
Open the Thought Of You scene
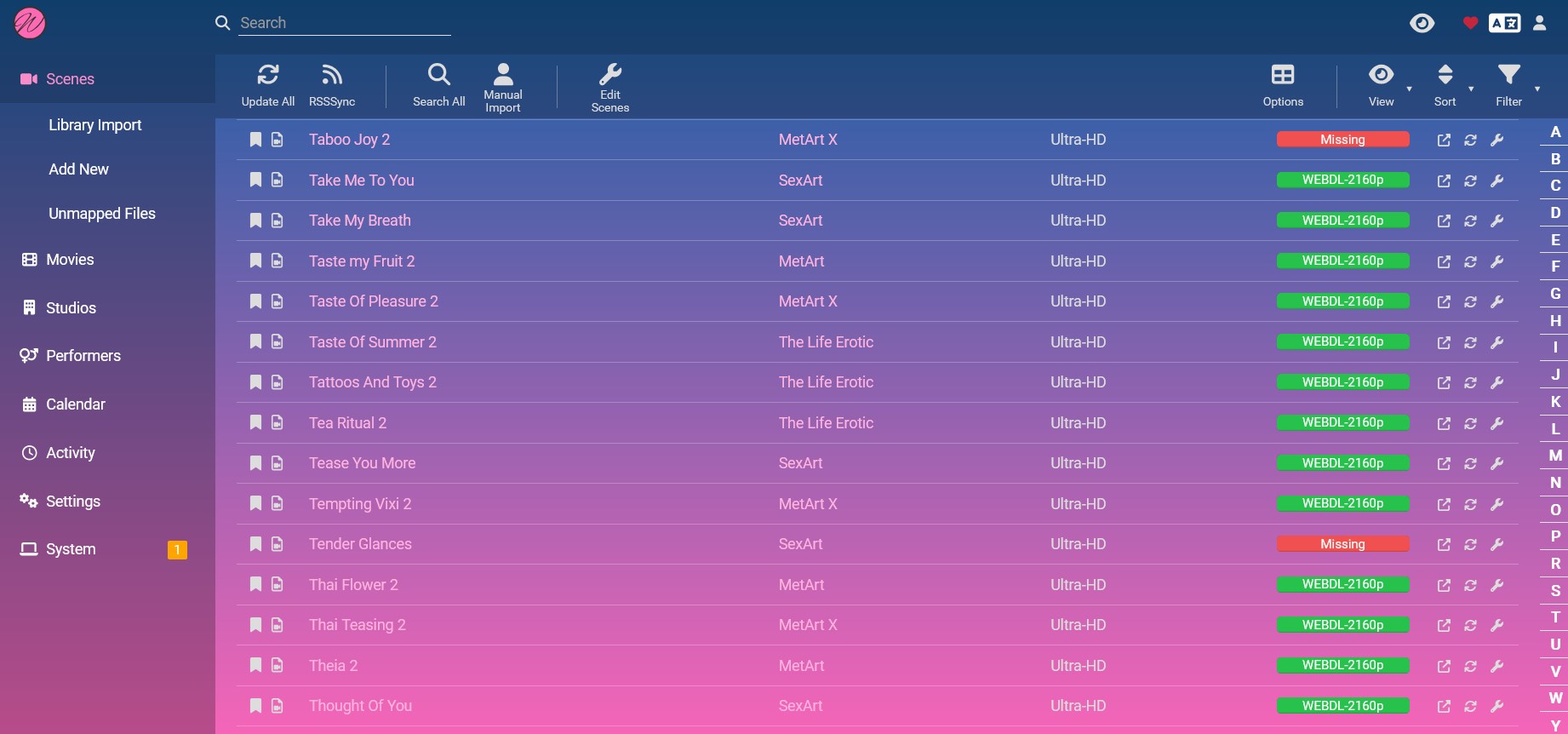[360, 706]
